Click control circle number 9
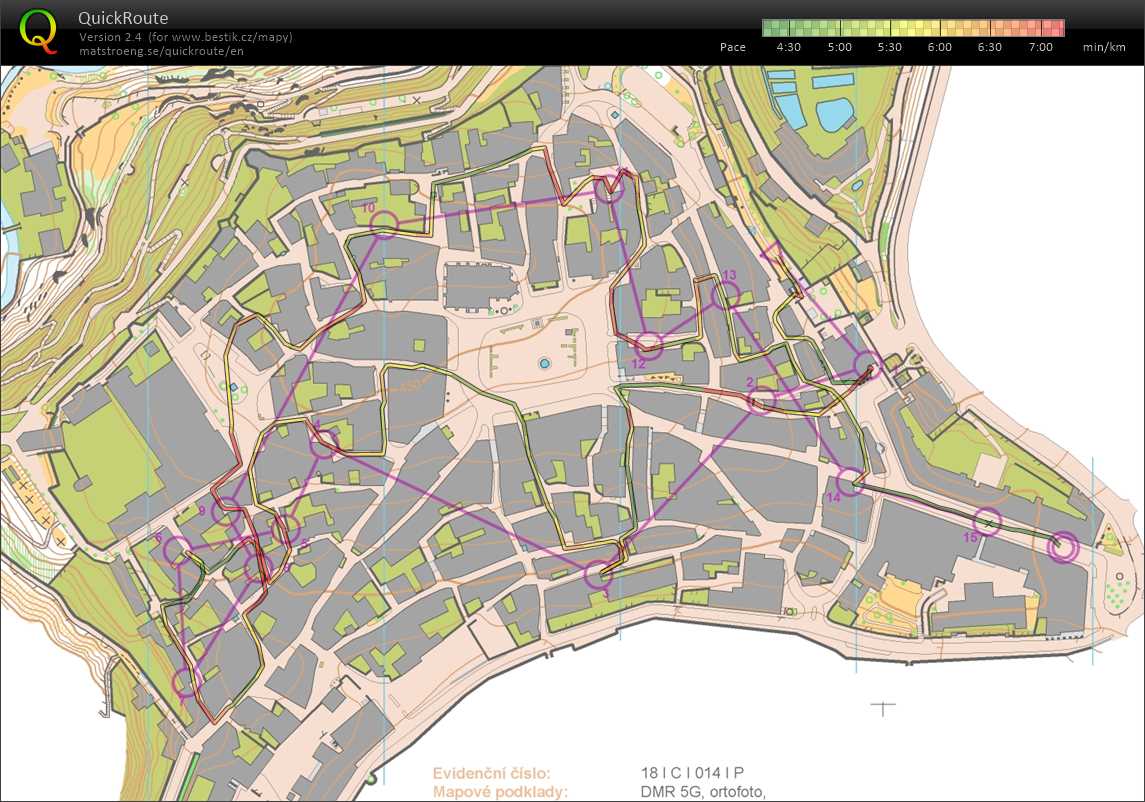Screen dimensions: 1145x802 click(x=226, y=510)
